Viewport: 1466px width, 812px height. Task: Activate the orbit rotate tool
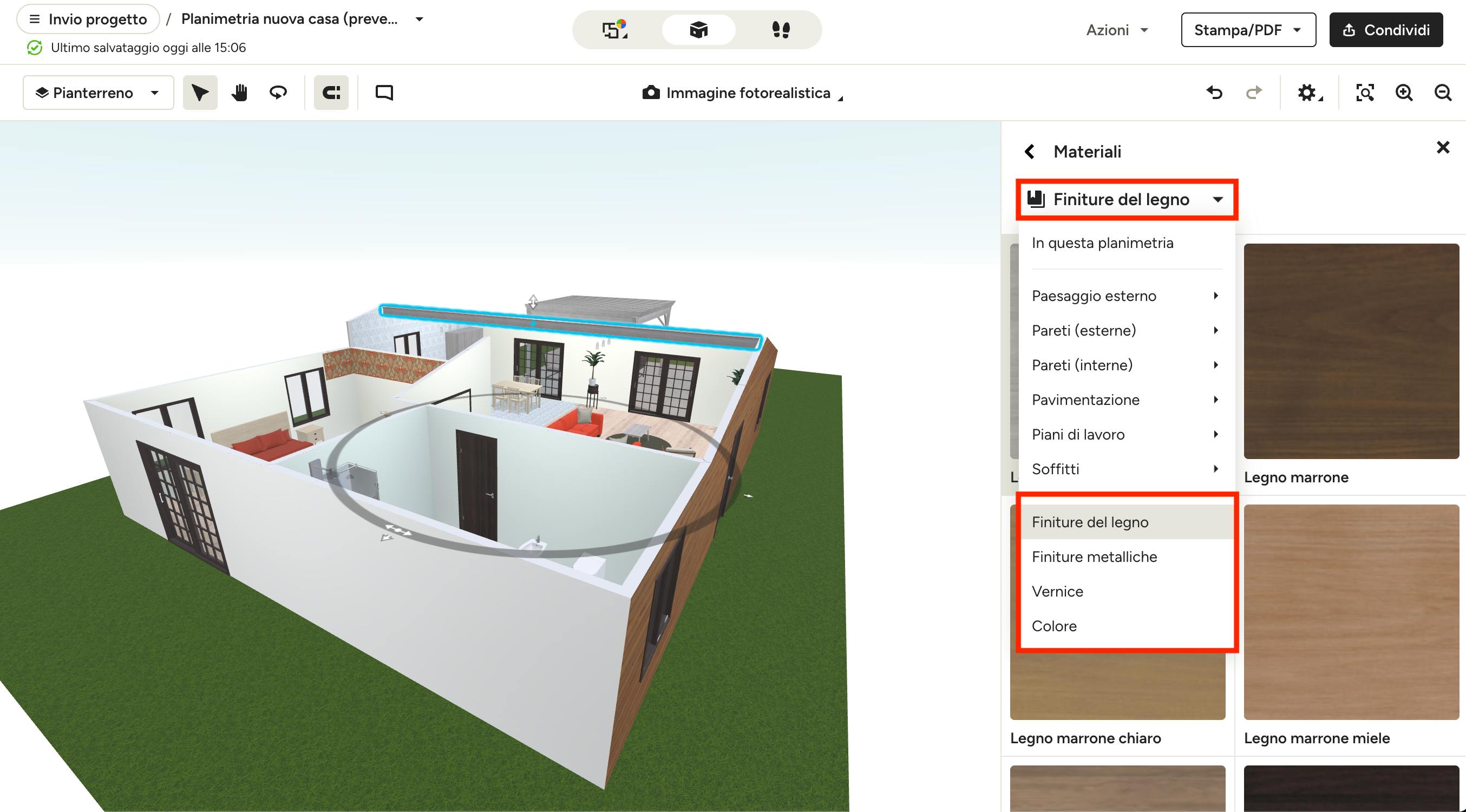pos(278,92)
